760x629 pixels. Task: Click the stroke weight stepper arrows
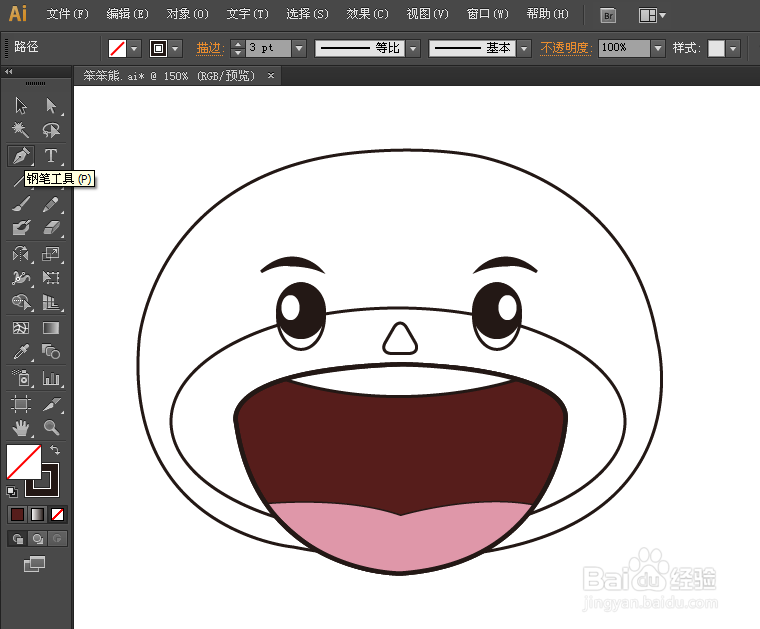coord(238,48)
